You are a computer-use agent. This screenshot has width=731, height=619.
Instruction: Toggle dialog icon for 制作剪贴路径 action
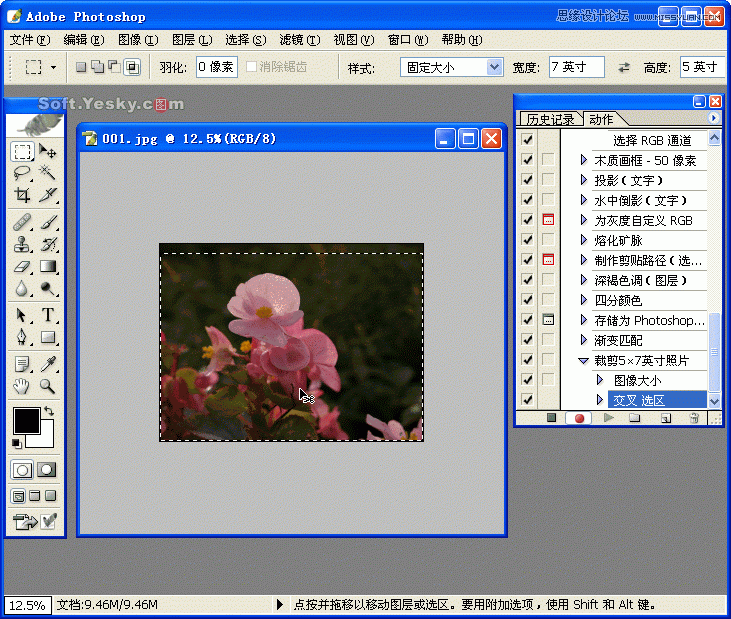click(x=548, y=260)
